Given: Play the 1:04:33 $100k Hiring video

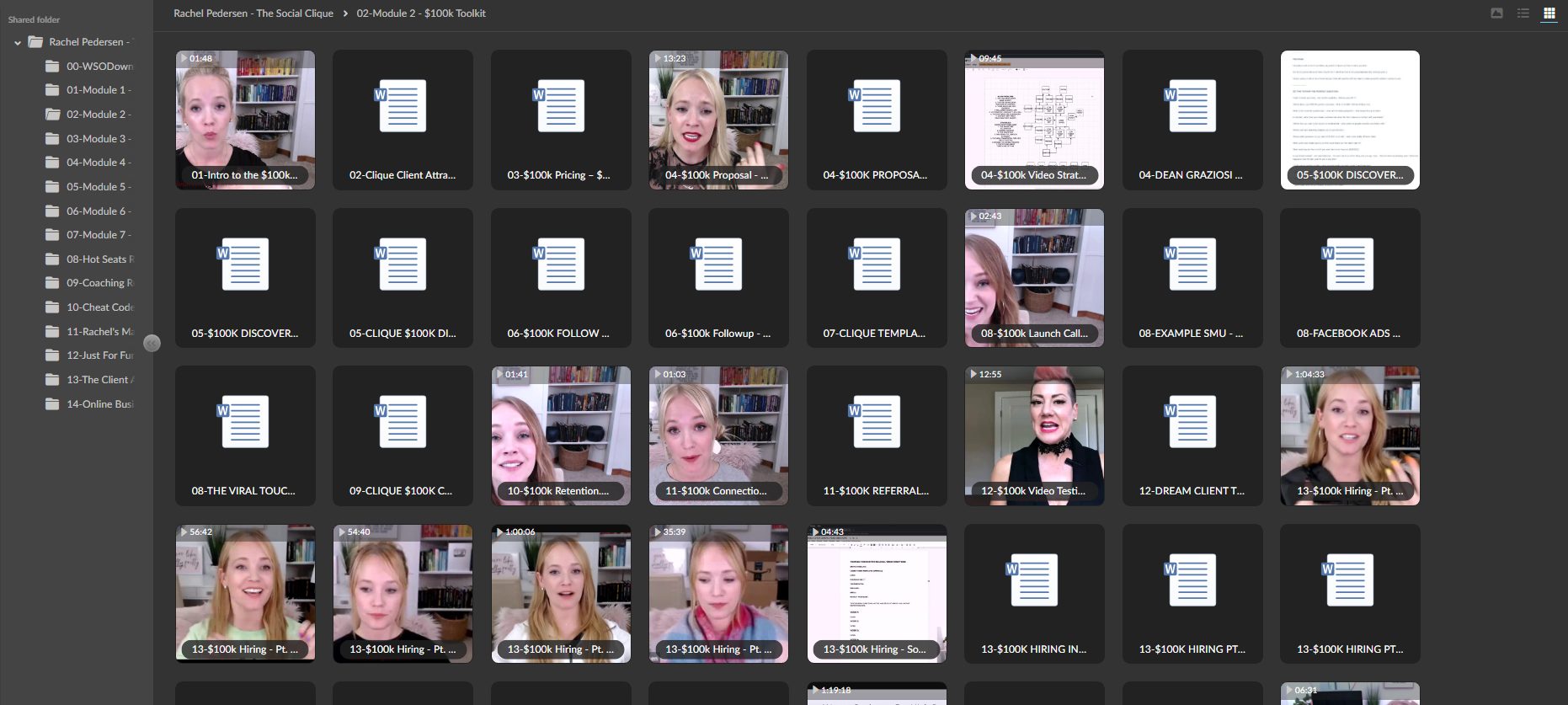Looking at the screenshot, I should pyautogui.click(x=1350, y=435).
